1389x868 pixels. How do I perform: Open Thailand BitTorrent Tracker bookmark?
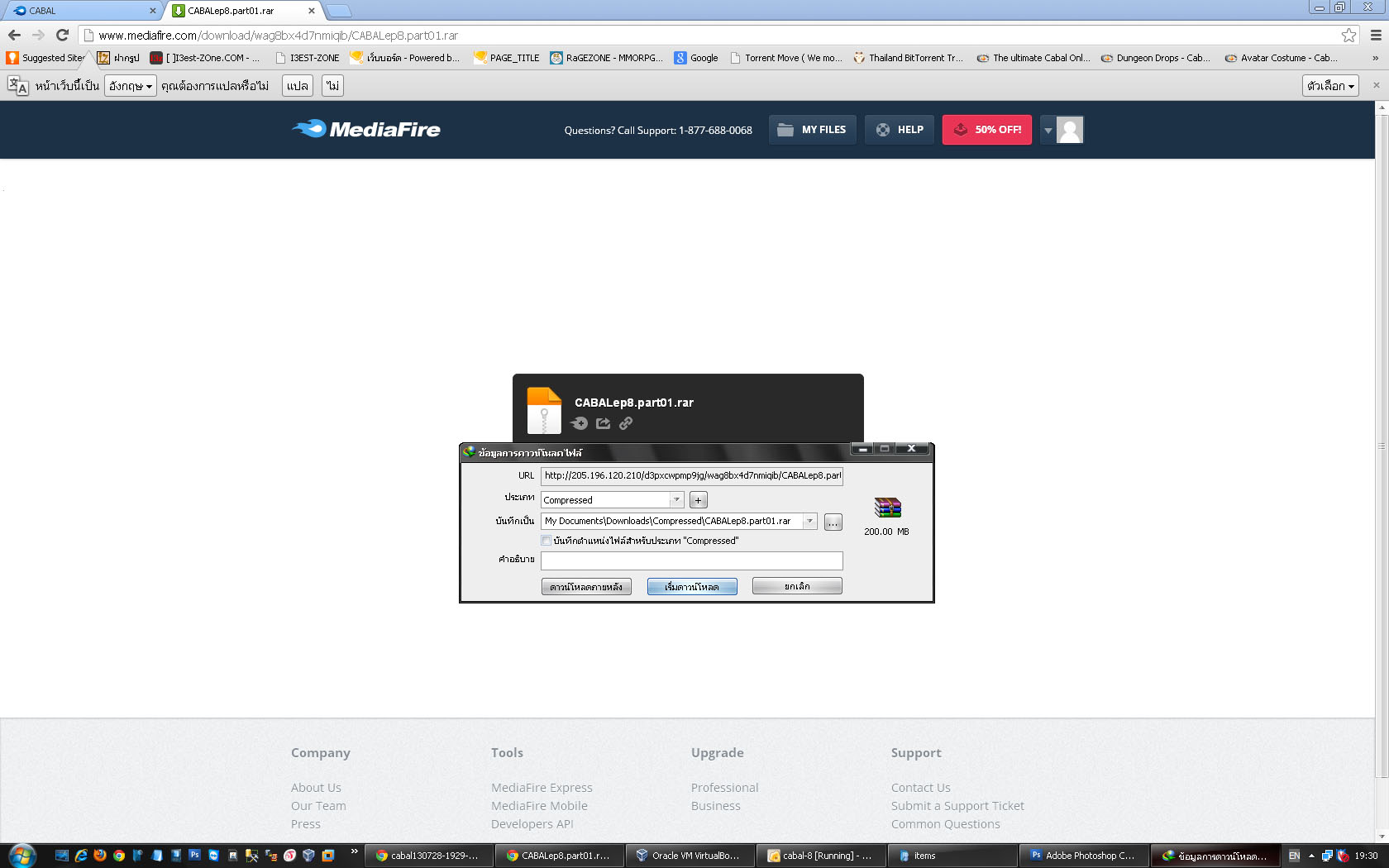(909, 58)
